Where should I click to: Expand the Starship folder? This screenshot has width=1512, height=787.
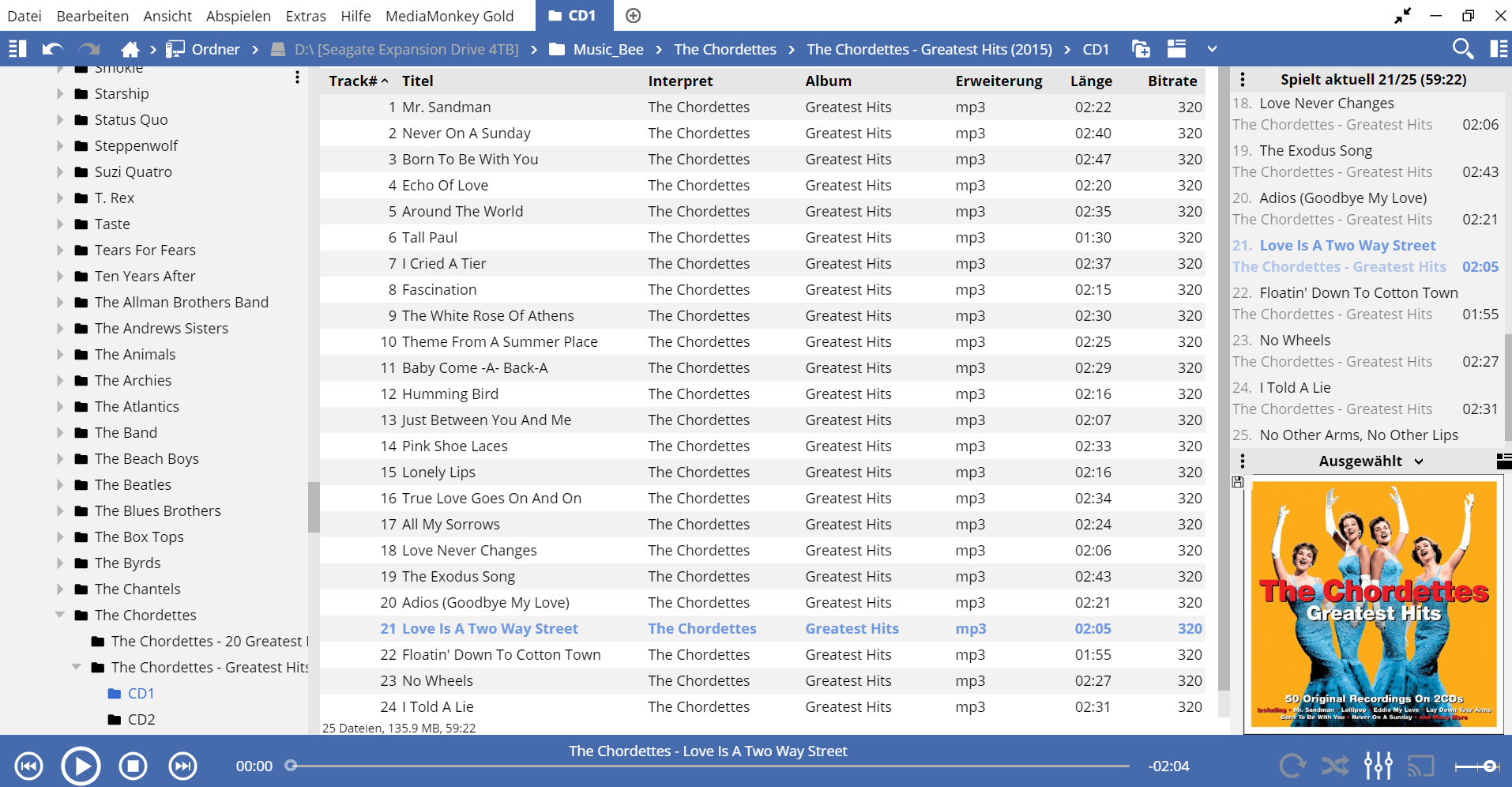coord(60,93)
